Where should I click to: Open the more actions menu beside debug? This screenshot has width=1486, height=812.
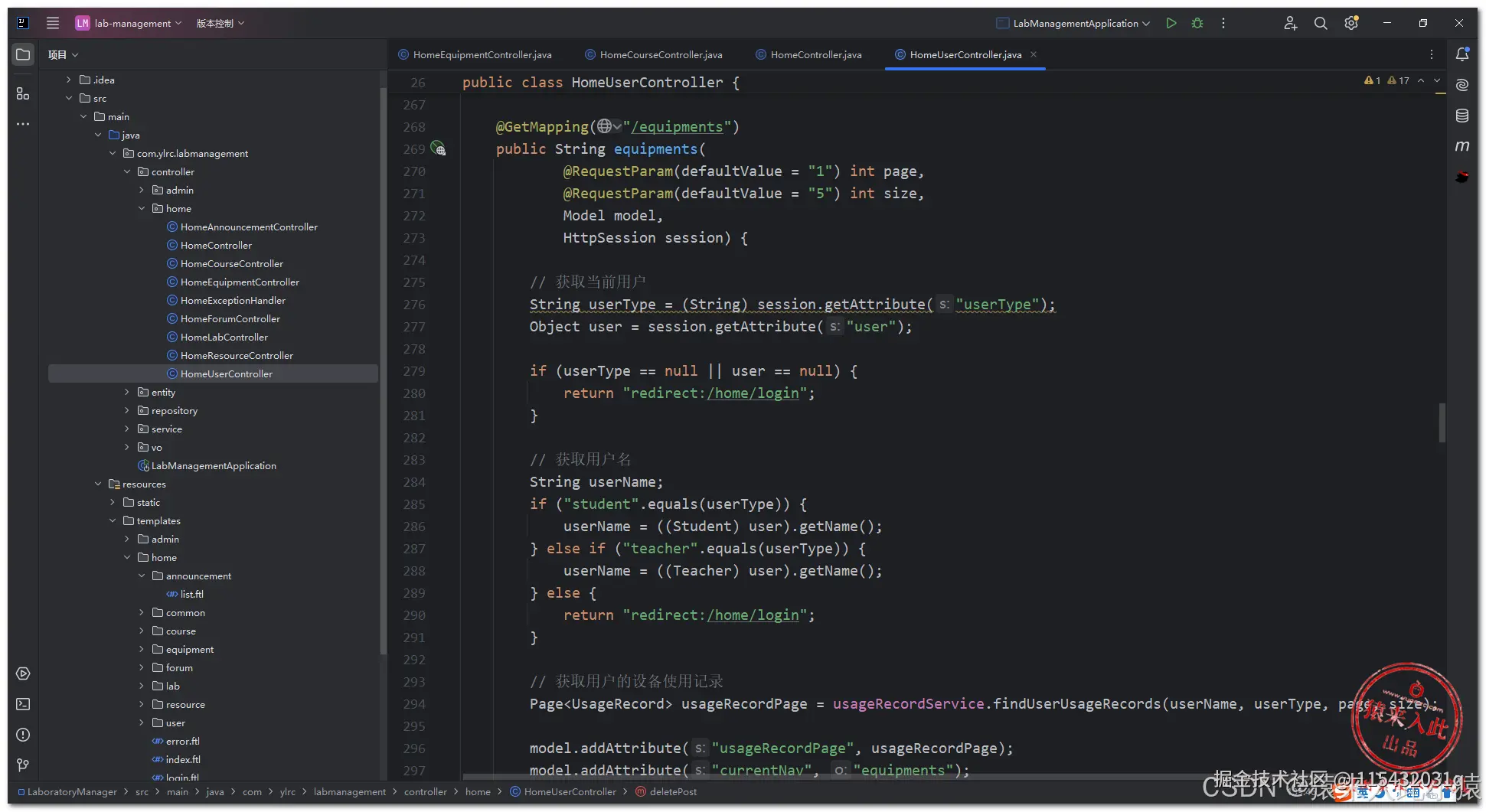1223,23
